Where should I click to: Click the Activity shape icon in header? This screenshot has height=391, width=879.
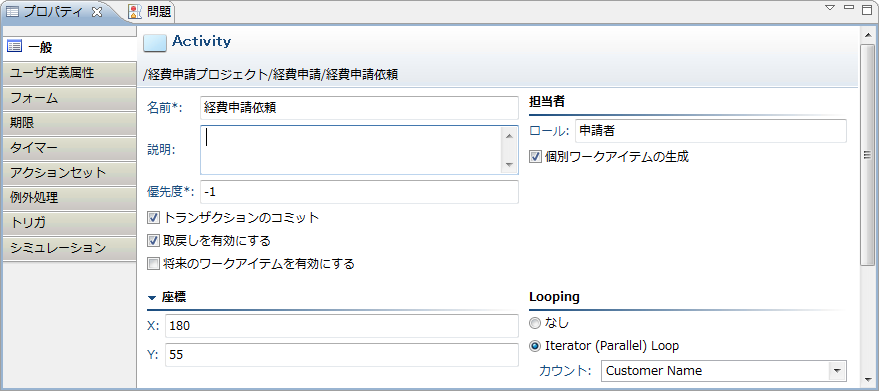(x=155, y=43)
